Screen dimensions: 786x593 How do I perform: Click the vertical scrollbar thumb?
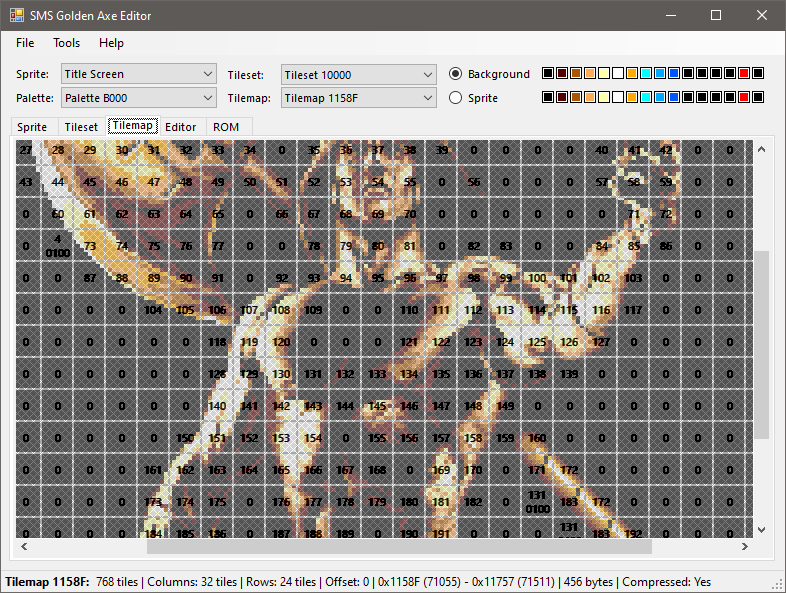(761, 345)
